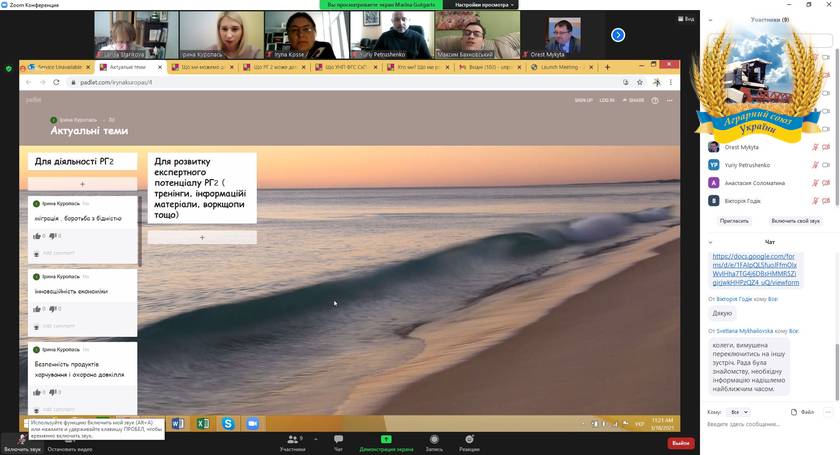Open Excel from the shared taskbar

point(203,423)
